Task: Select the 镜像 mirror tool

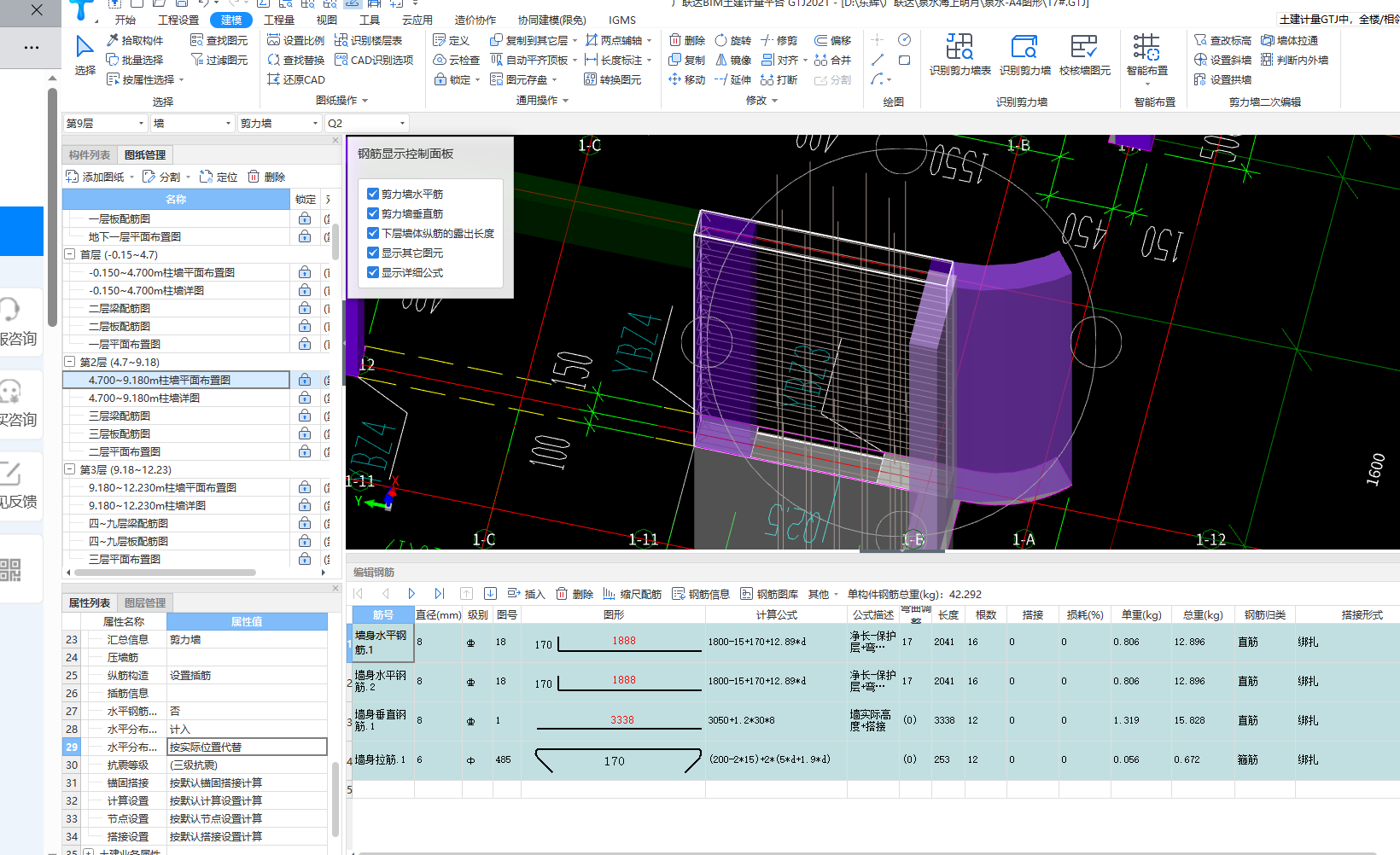Action: pos(732,60)
